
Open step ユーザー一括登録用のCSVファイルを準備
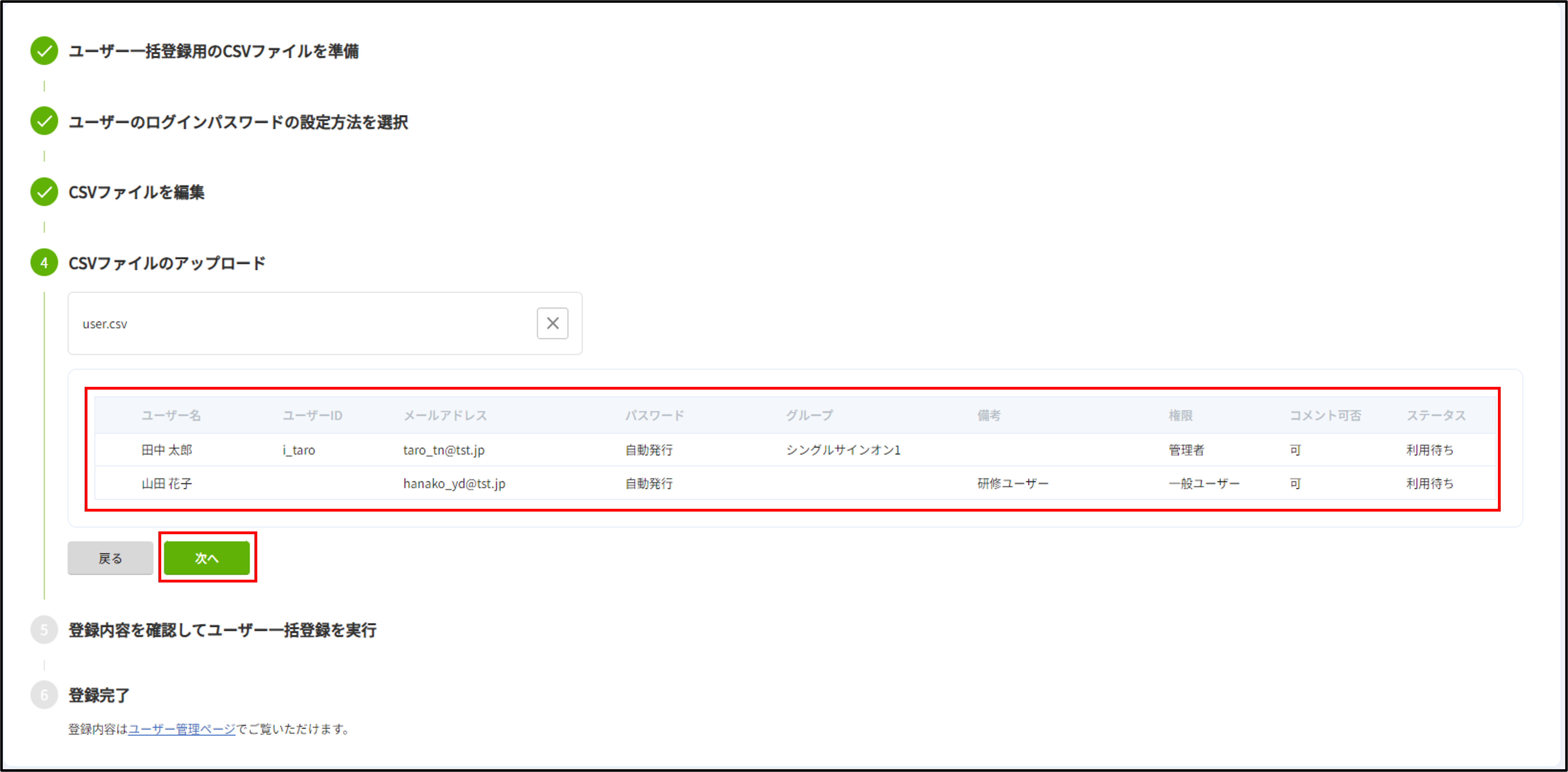[213, 51]
